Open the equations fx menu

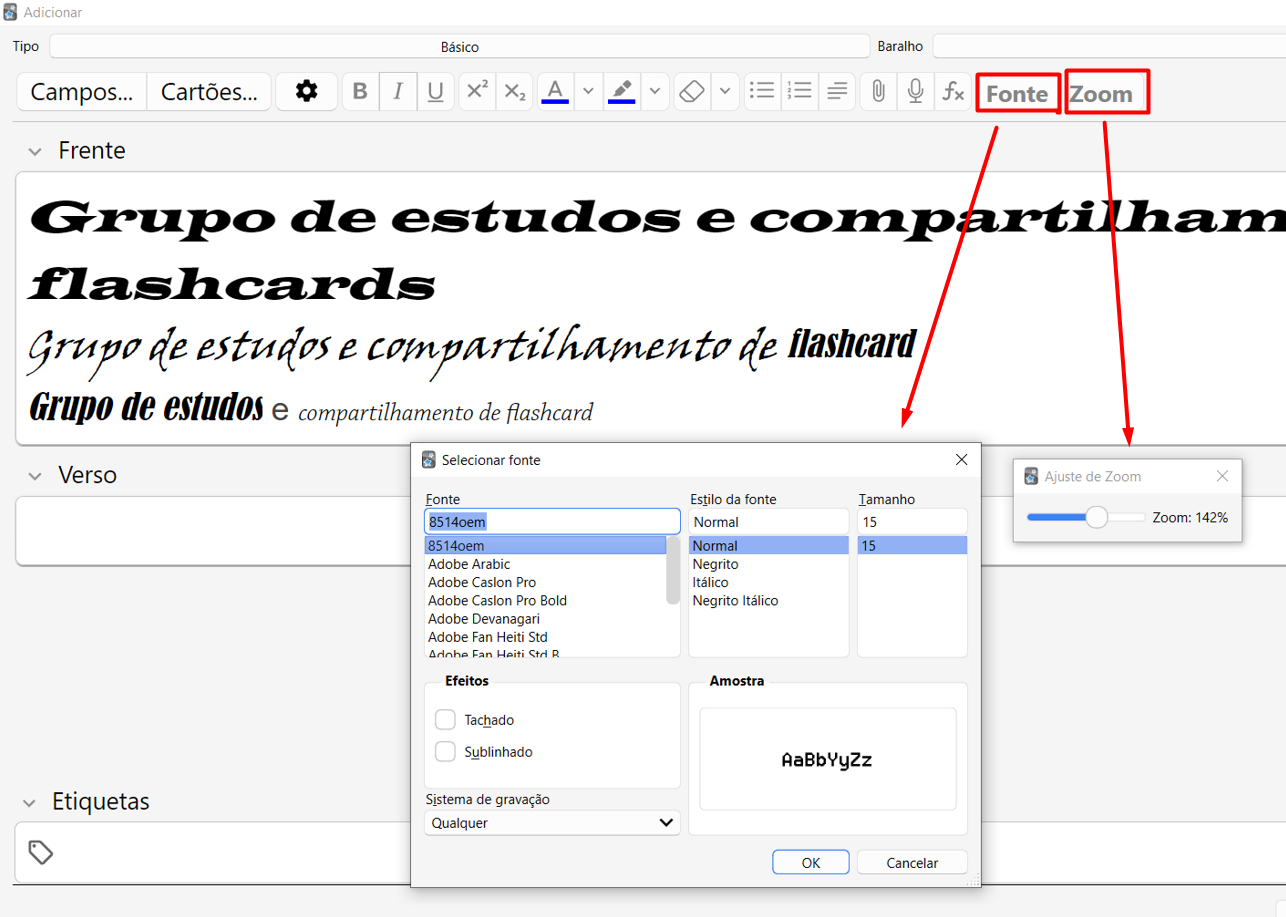point(953,92)
